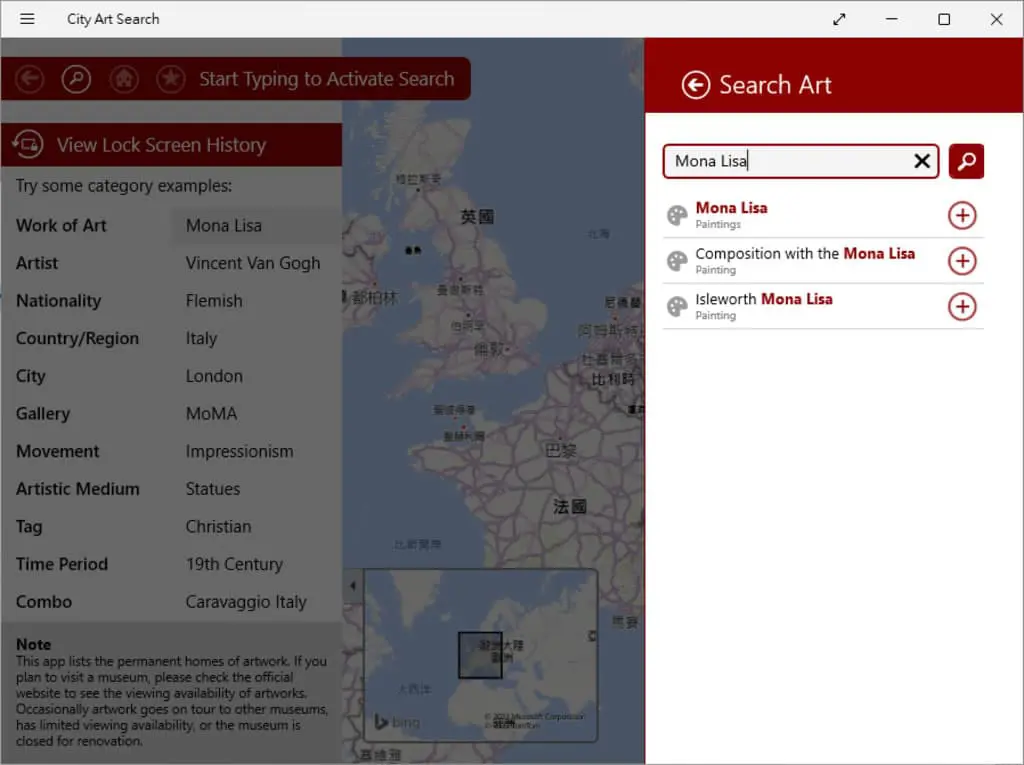Viewport: 1024px width, 765px height.
Task: Clear the Mona Lisa search text
Action: (921, 161)
